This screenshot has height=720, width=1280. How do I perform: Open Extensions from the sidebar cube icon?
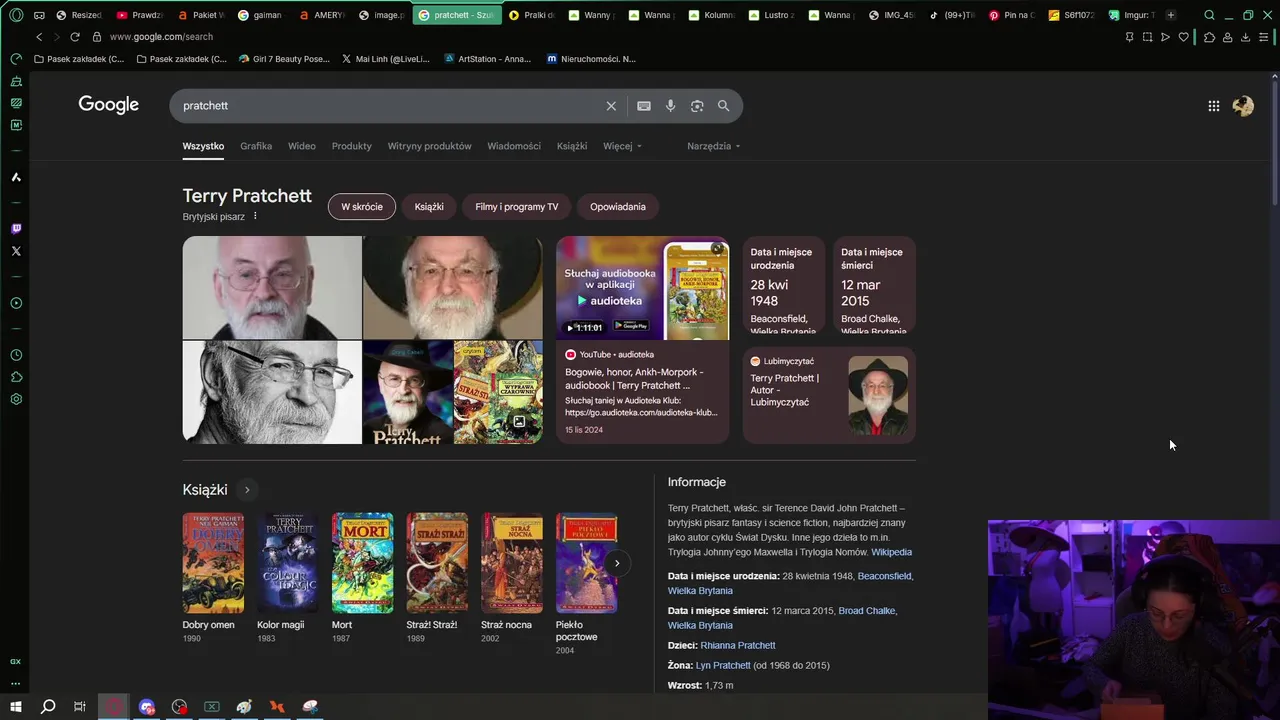click(x=16, y=377)
